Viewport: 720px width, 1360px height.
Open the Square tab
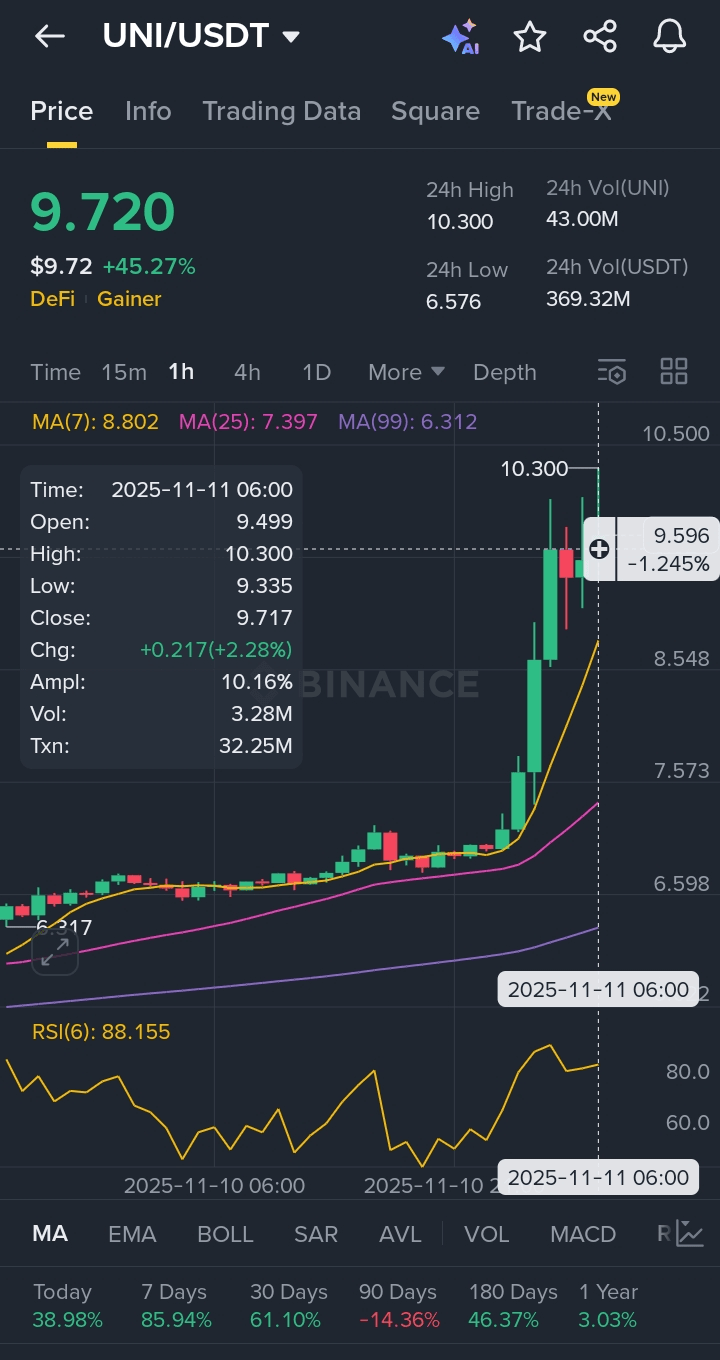pos(435,111)
